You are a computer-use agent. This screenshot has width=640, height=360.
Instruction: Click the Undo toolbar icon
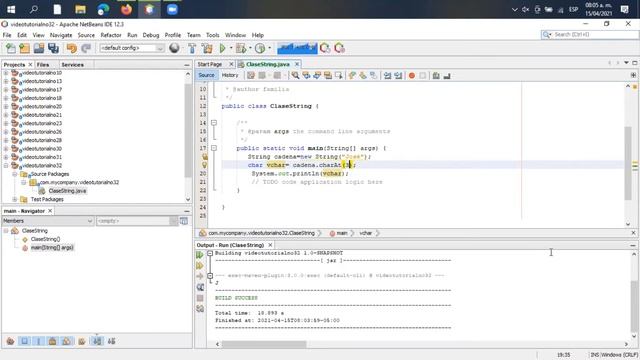pos(71,48)
